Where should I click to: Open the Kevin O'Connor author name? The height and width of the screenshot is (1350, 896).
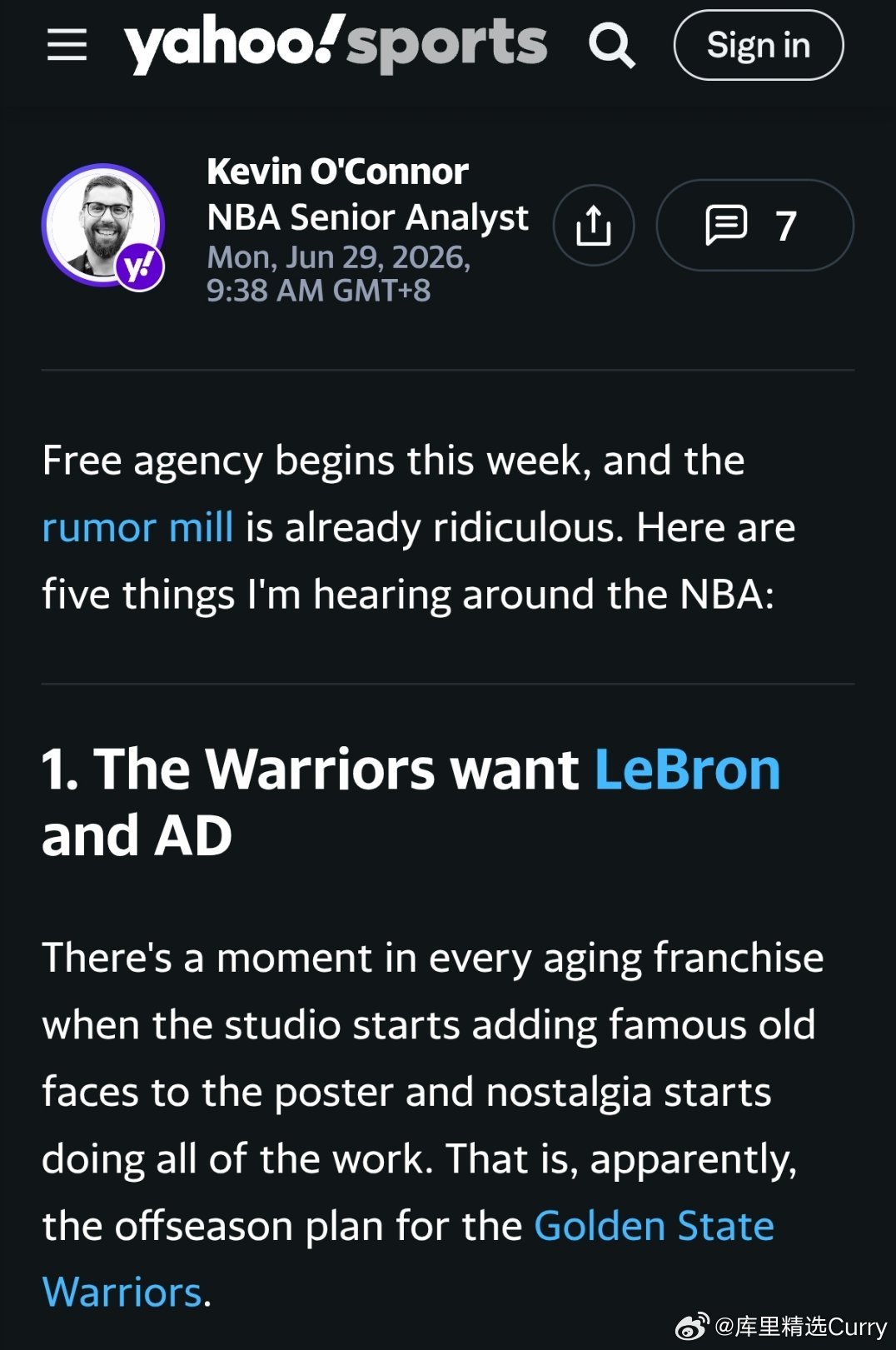337,172
